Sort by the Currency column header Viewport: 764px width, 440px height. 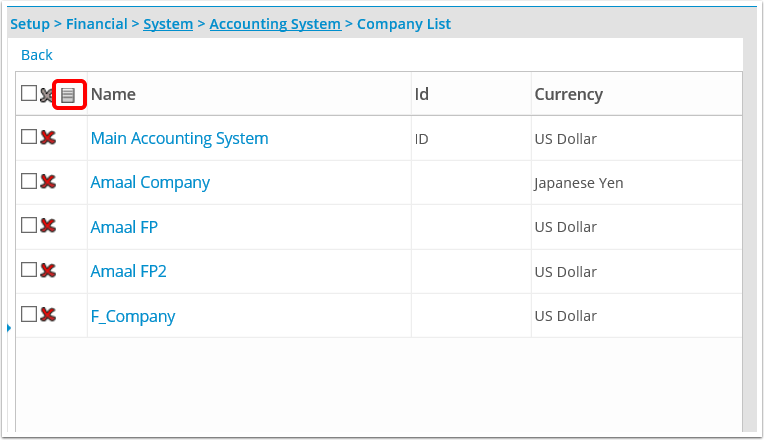coord(569,94)
